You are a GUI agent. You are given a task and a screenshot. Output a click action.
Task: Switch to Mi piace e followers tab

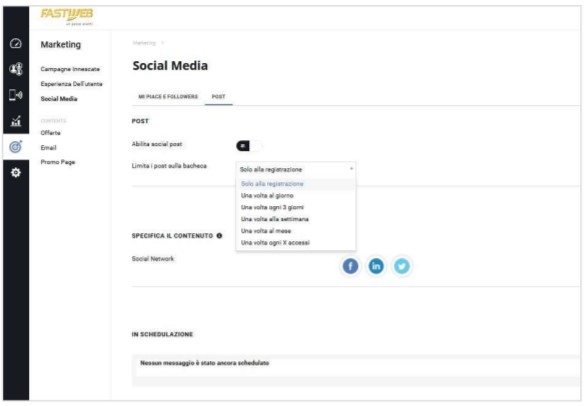(168, 96)
